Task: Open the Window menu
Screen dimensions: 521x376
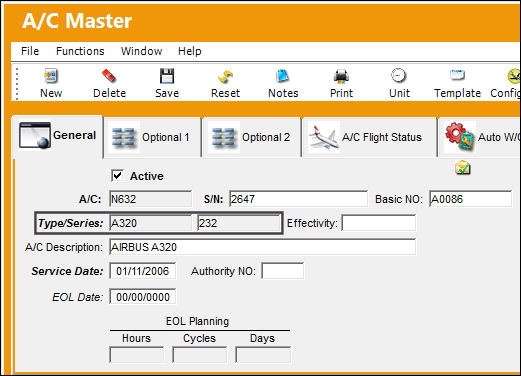Action: tap(142, 51)
